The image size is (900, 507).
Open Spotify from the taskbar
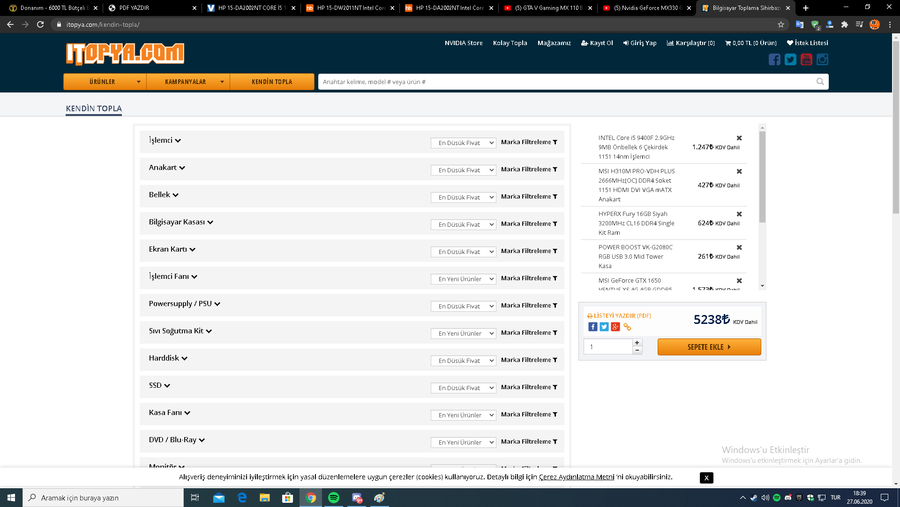(333, 498)
